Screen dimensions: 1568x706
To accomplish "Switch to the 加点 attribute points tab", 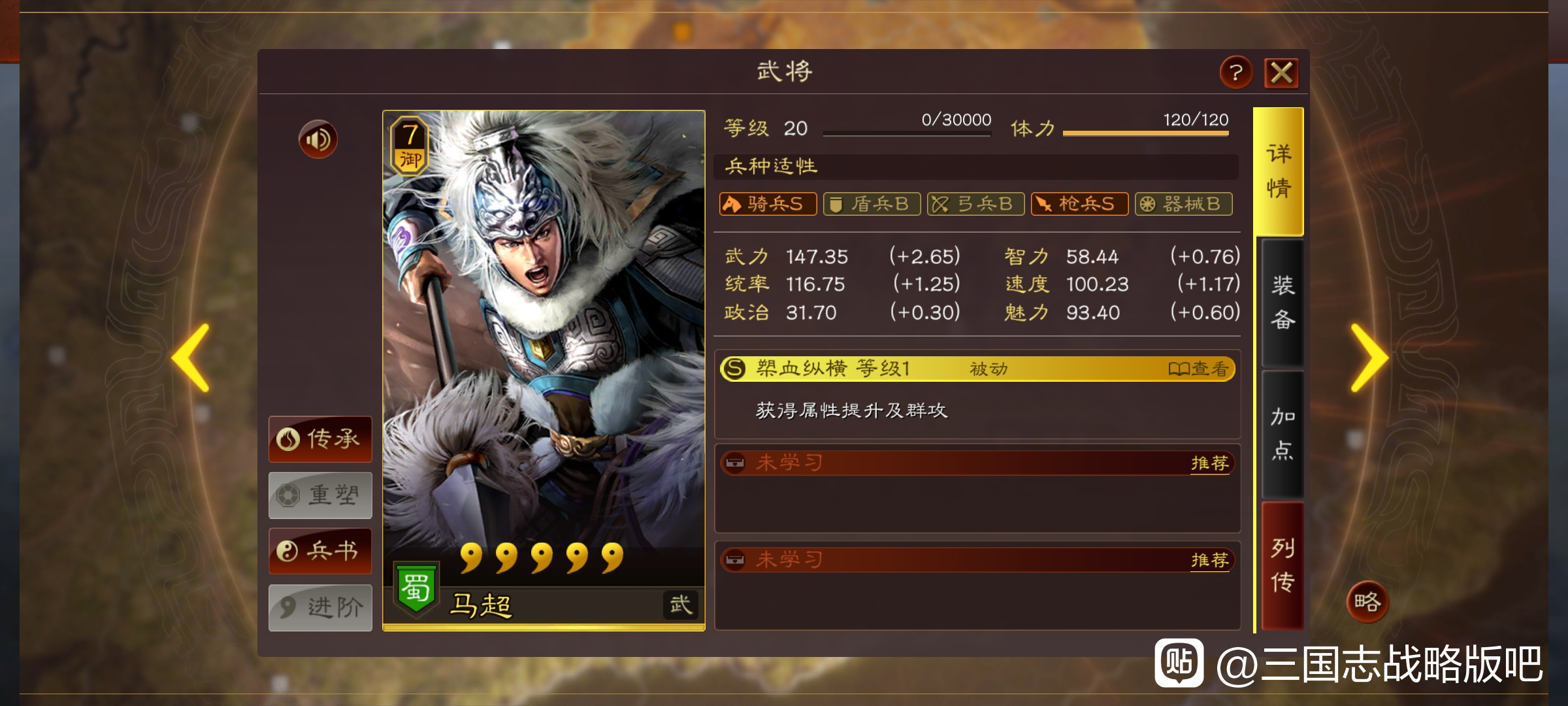I will coord(1282,434).
